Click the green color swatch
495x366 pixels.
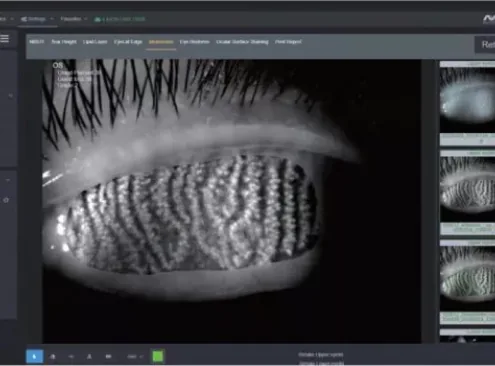(x=158, y=356)
